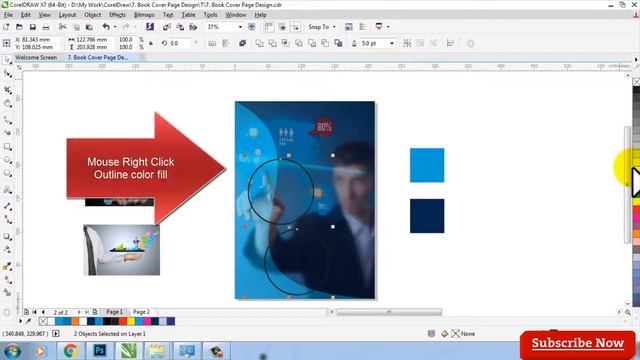Screen dimensions: 640x360
Task: Select the Polygon tool in the toolbox
Action: point(7,173)
